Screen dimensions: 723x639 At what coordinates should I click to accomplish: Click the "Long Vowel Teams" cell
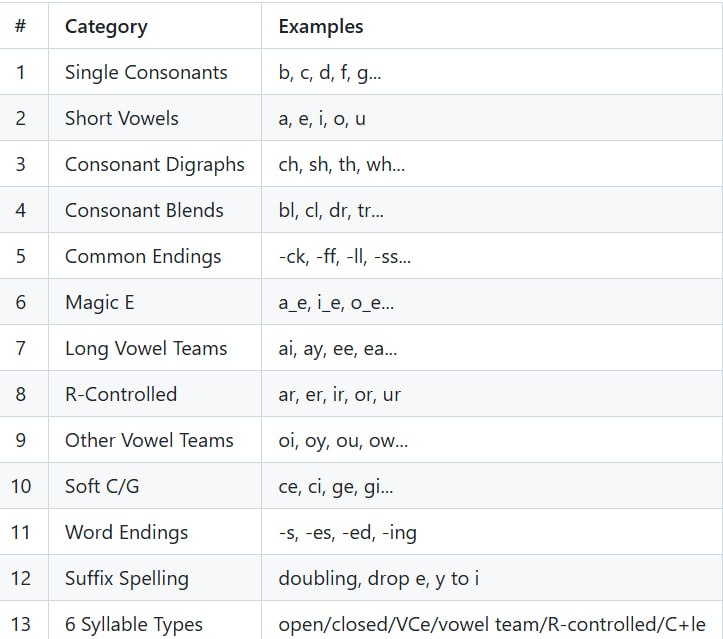(x=146, y=349)
